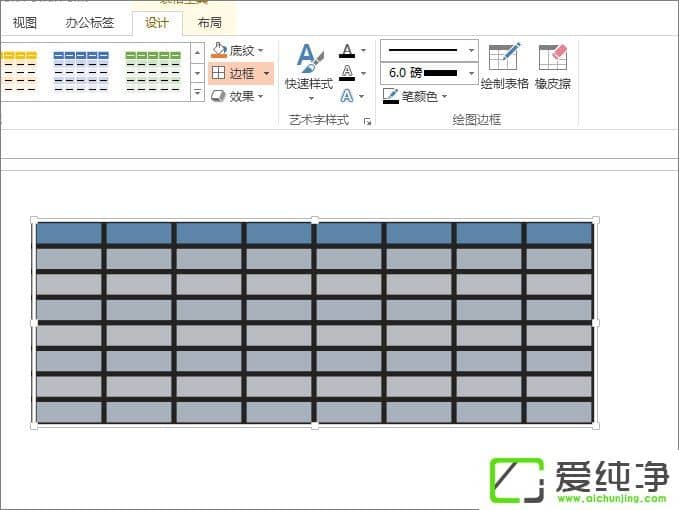The height and width of the screenshot is (510, 679).
Task: Open the 办公标签 tab
Action: coord(90,22)
